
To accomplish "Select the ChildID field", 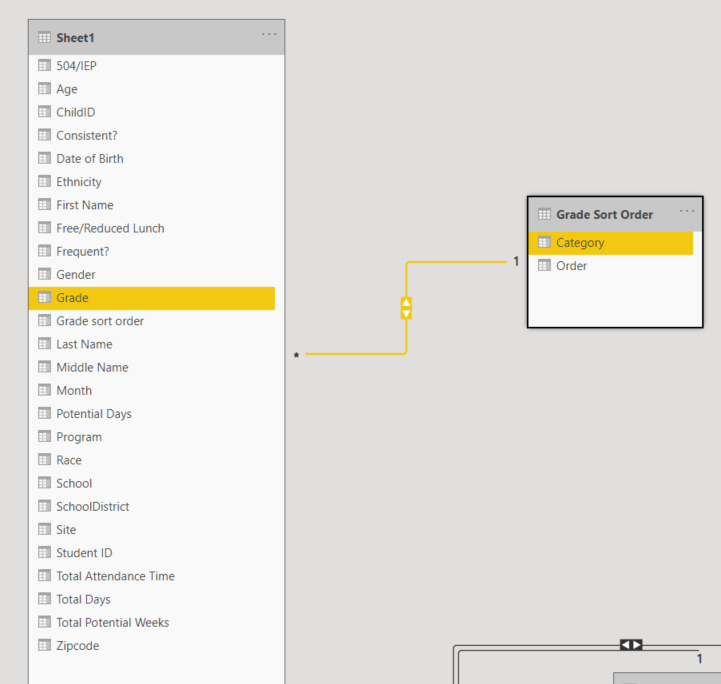I will point(152,112).
